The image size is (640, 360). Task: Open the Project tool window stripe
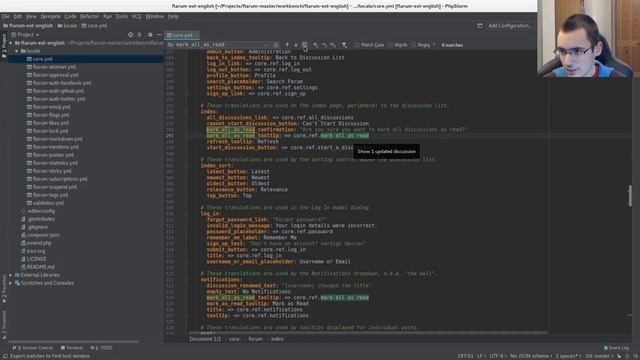click(4, 45)
